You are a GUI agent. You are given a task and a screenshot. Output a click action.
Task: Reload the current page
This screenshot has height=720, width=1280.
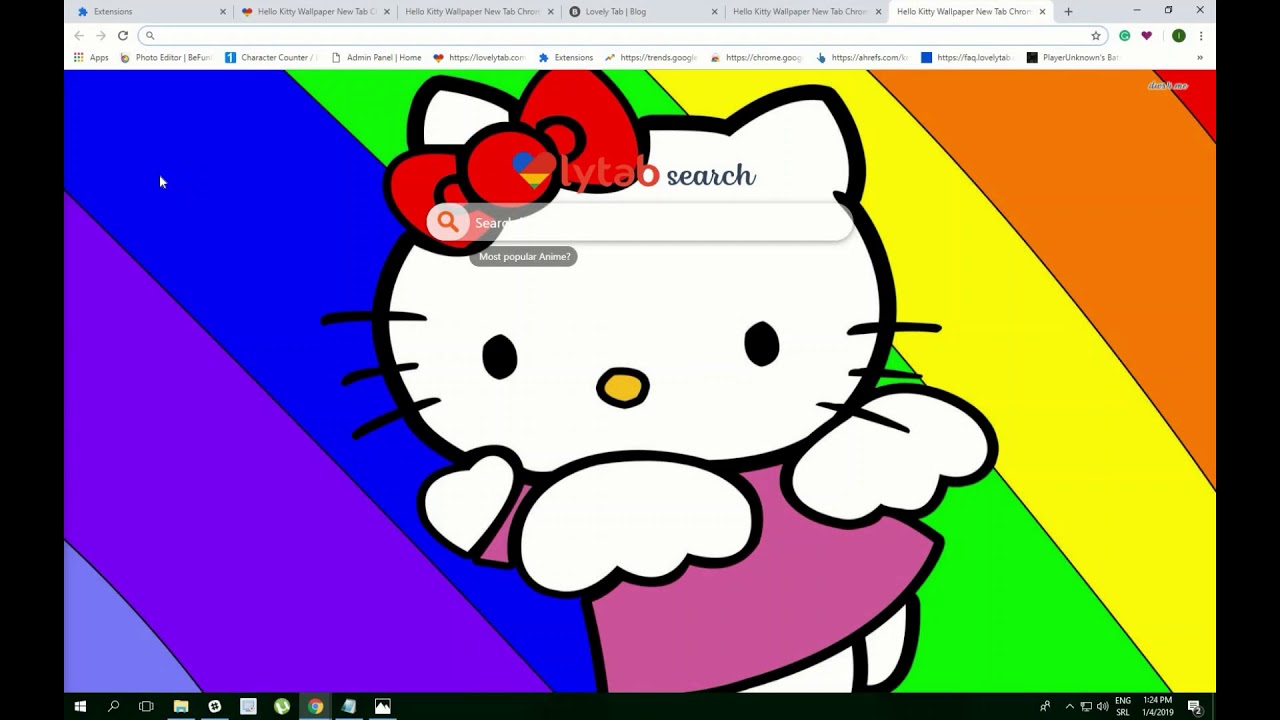123,35
